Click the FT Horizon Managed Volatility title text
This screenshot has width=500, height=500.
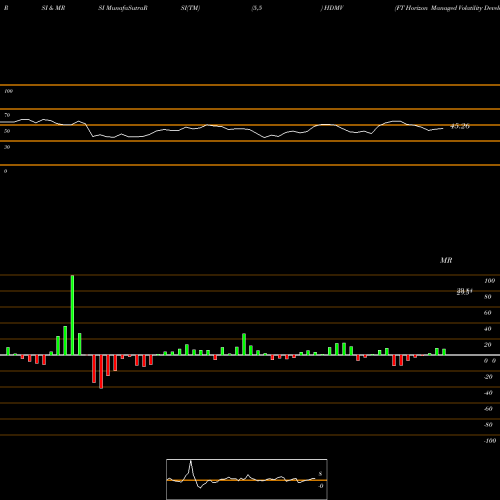coord(447,8)
